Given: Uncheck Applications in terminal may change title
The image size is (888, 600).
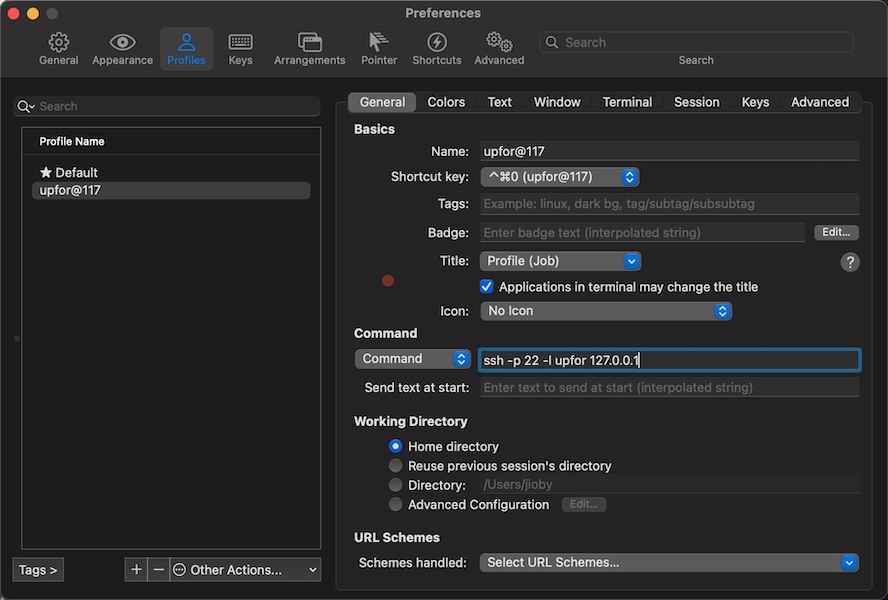Looking at the screenshot, I should click(x=486, y=287).
